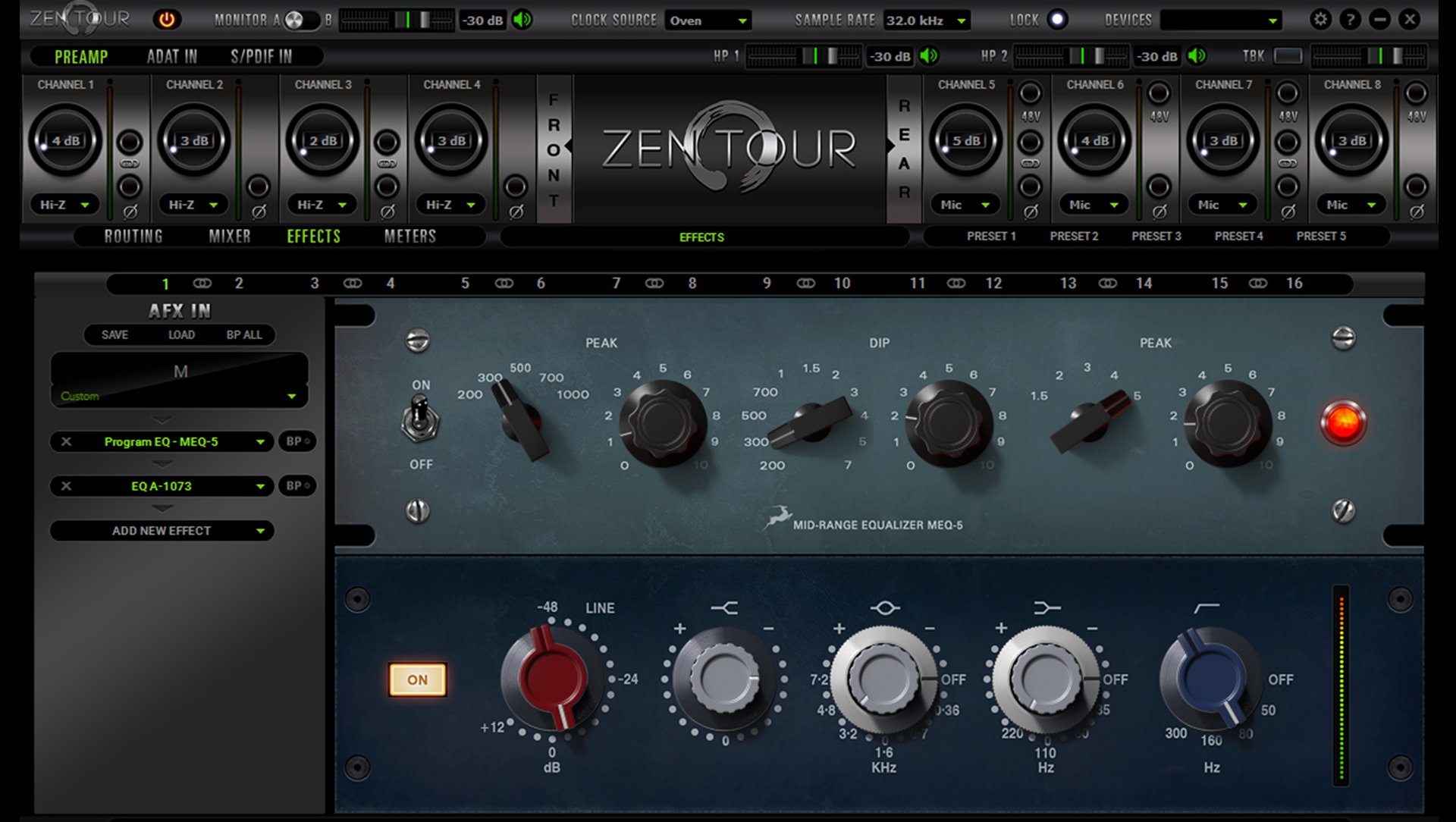Open the MIXER view
Image resolution: width=1456 pixels, height=822 pixels.
pos(229,236)
